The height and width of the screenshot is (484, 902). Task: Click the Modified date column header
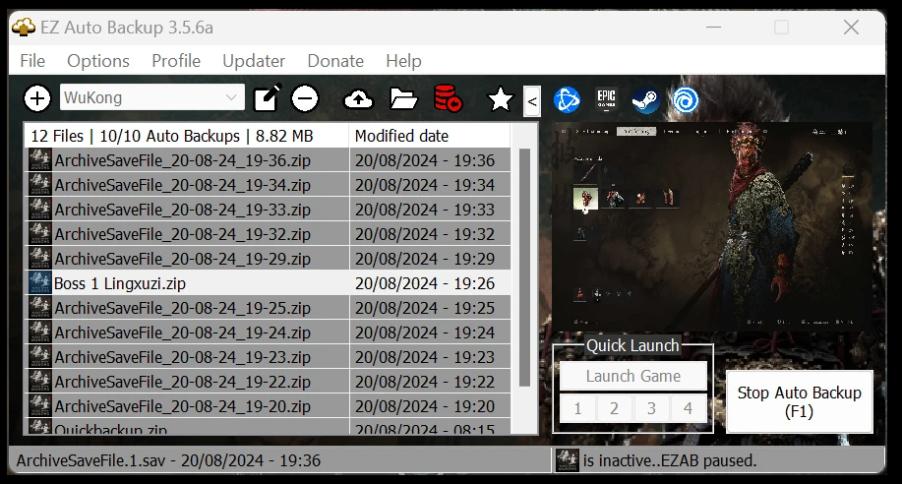tap(429, 136)
